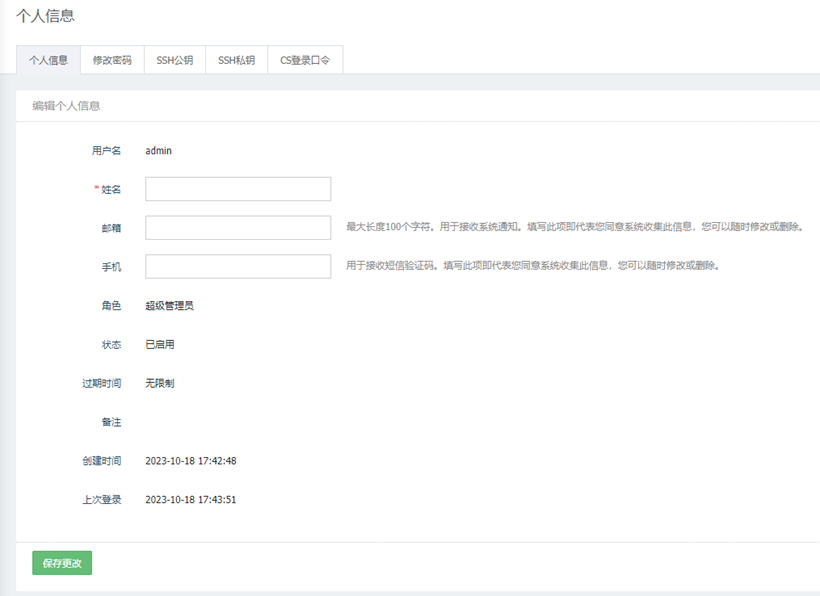820x596 pixels.
Task: Click the 备注 field label
Action: point(110,422)
